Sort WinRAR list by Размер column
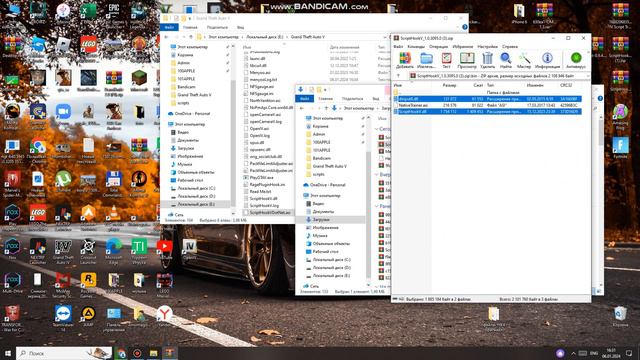The image size is (640, 360). tap(449, 85)
